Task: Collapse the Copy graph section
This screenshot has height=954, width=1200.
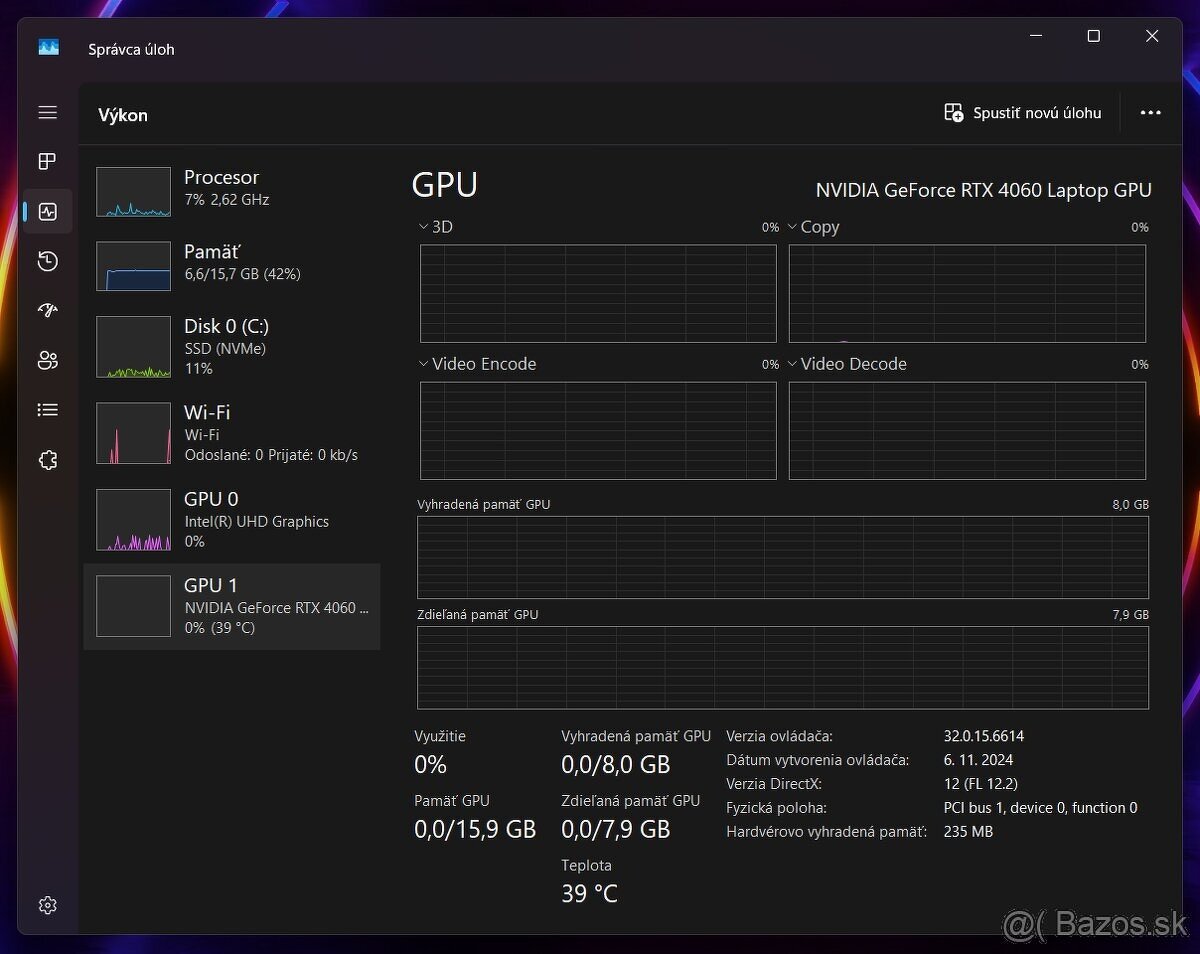Action: click(x=792, y=226)
